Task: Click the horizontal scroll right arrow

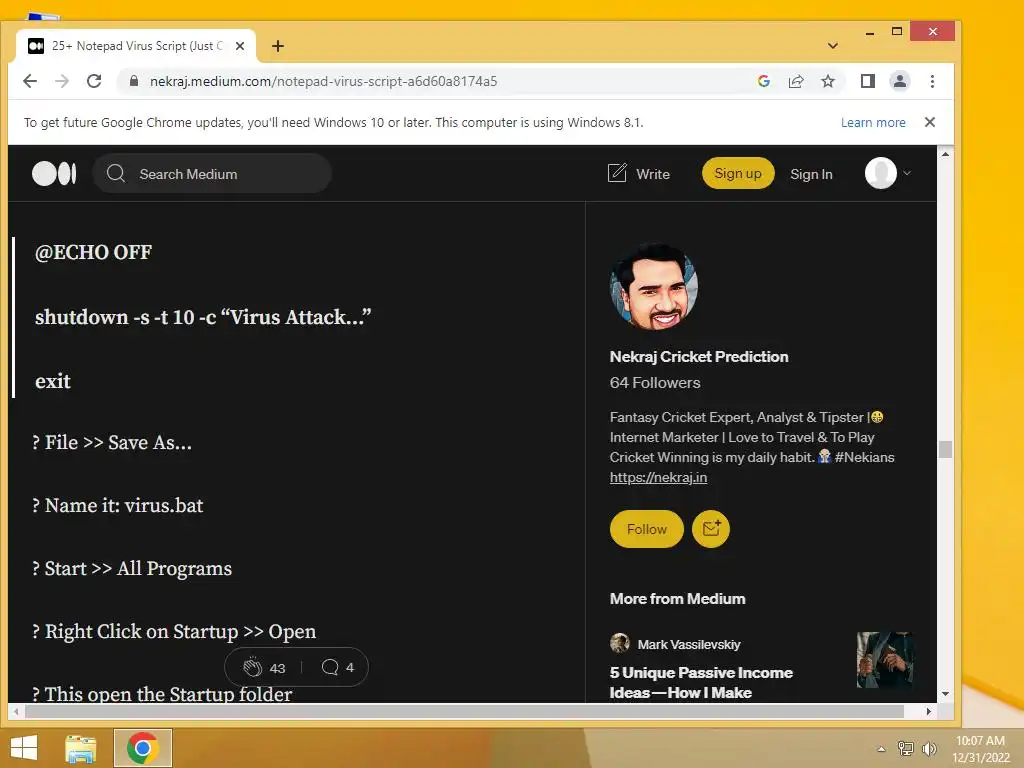Action: pyautogui.click(x=929, y=711)
